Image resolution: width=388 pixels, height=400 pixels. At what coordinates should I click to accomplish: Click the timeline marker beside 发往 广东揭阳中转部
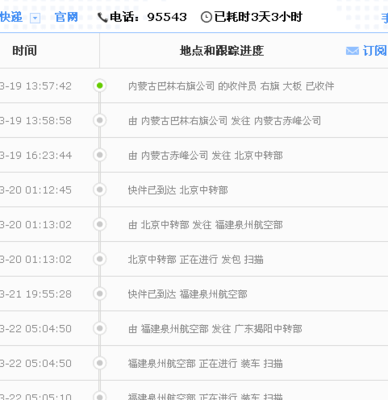[100, 328]
